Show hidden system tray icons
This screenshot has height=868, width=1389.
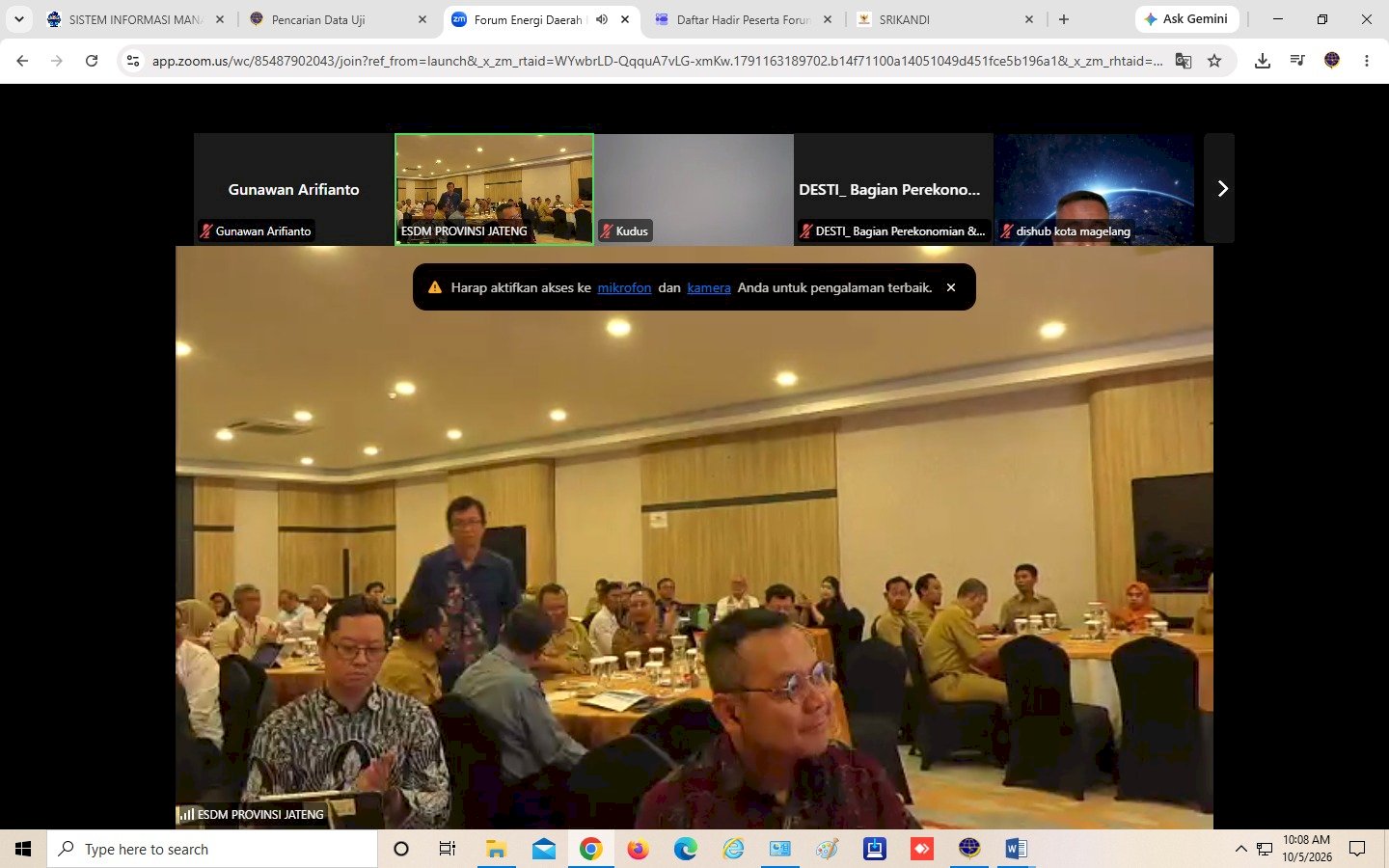(x=1240, y=849)
